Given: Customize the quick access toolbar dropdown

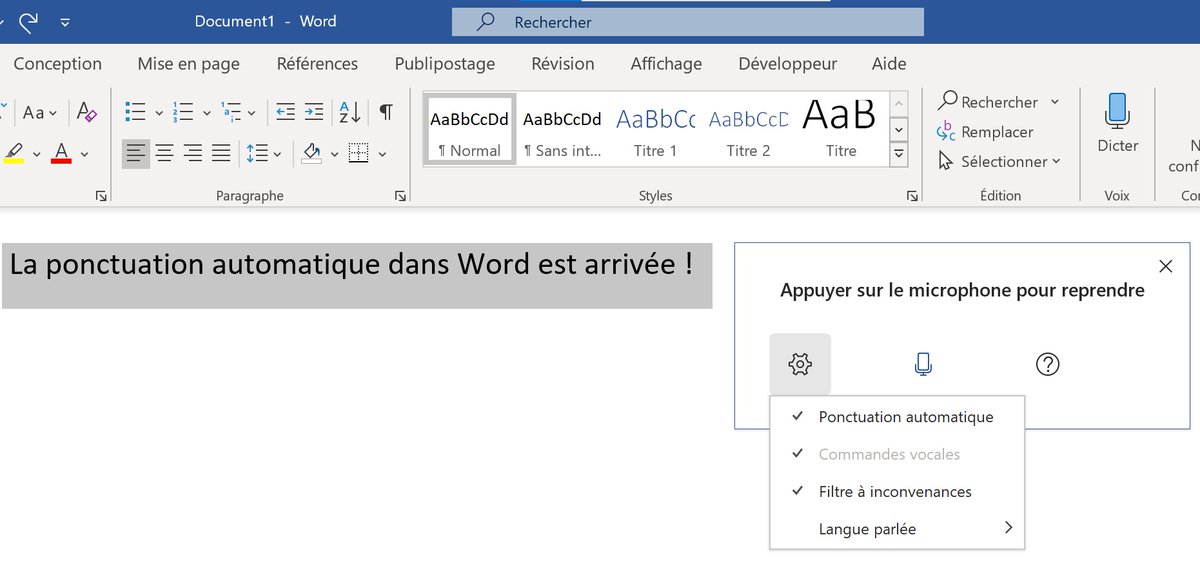Looking at the screenshot, I should (66, 21).
